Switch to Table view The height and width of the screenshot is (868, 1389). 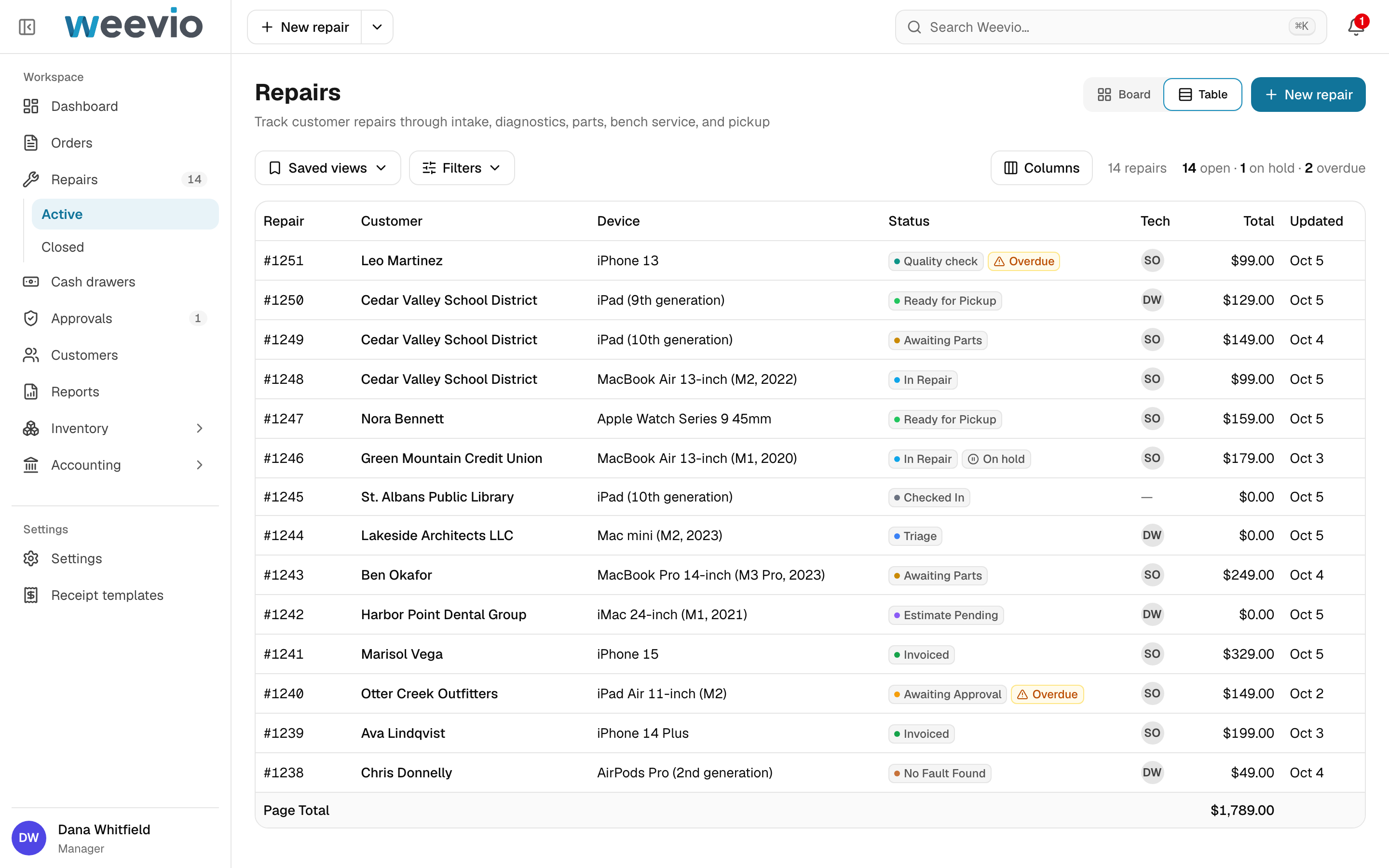[1202, 95]
